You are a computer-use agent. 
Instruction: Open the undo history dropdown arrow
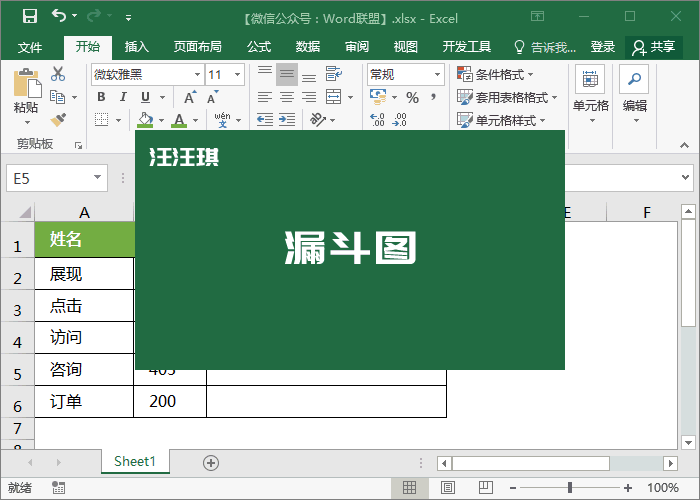[75, 16]
